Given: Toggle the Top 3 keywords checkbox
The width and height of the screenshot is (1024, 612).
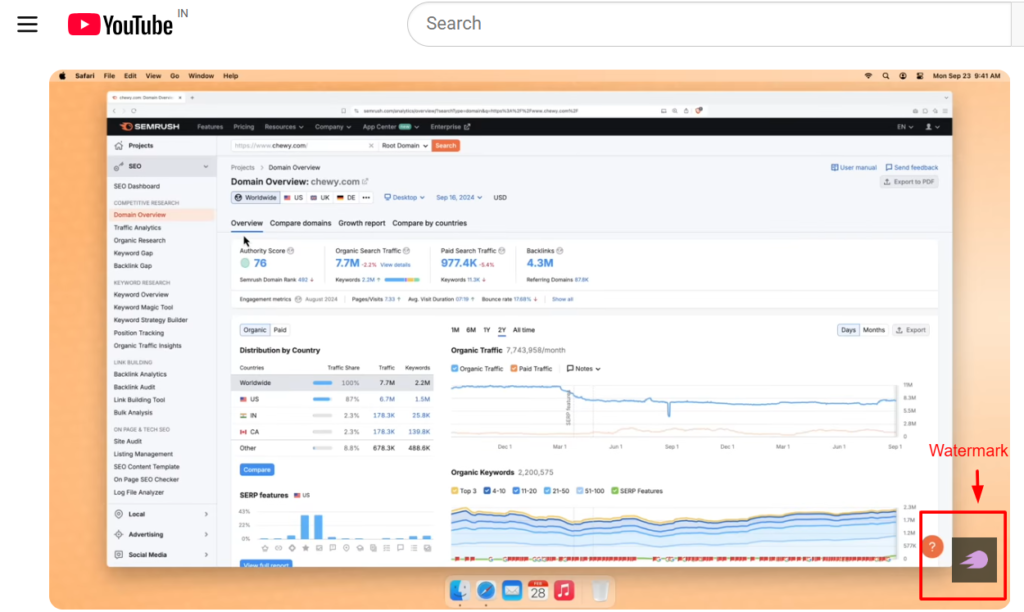Looking at the screenshot, I should (x=455, y=491).
